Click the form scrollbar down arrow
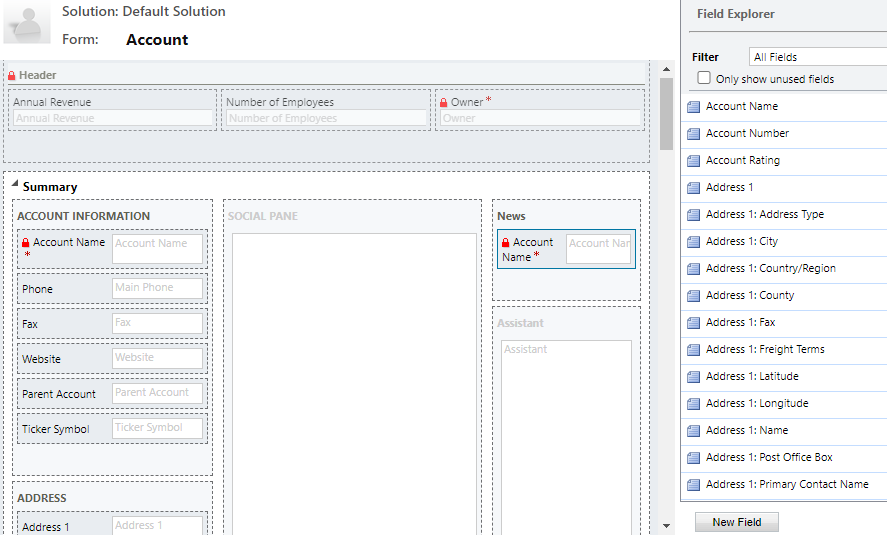This screenshot has width=887, height=536. (x=666, y=526)
